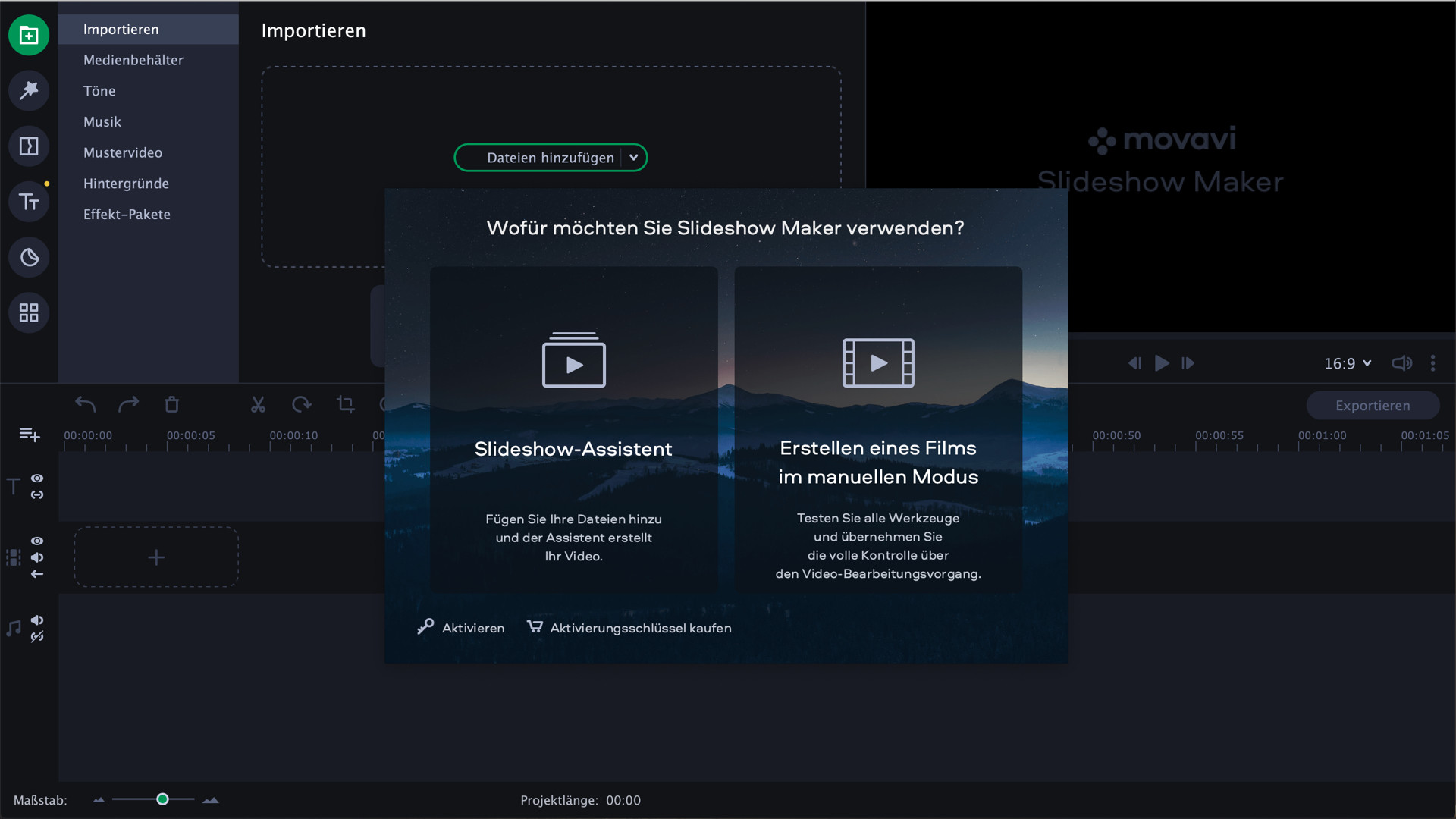1456x819 pixels.
Task: Select the Undo icon in the toolbar
Action: point(85,404)
